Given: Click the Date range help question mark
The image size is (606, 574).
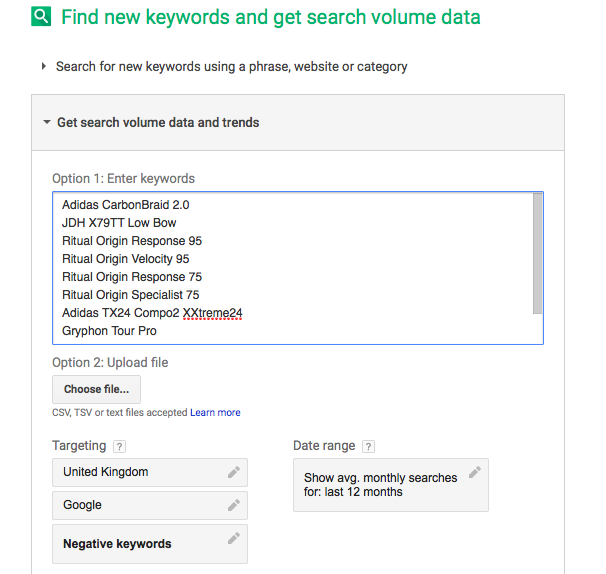Looking at the screenshot, I should 368,446.
